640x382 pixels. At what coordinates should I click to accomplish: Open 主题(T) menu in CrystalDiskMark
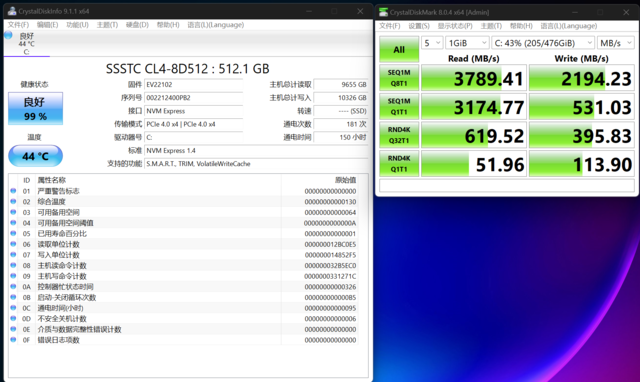click(x=491, y=26)
